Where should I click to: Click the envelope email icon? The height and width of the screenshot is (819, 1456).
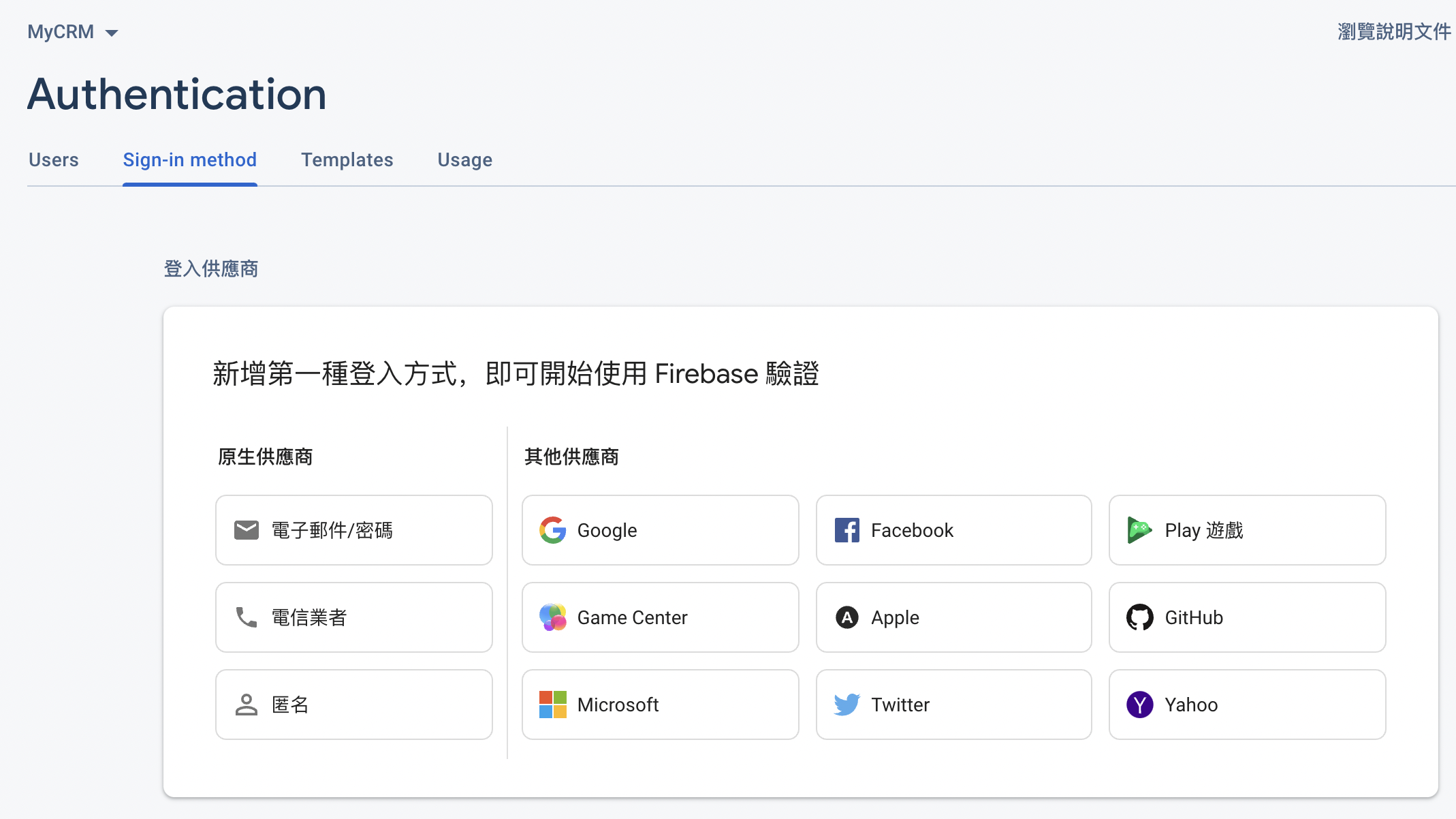[x=246, y=530]
